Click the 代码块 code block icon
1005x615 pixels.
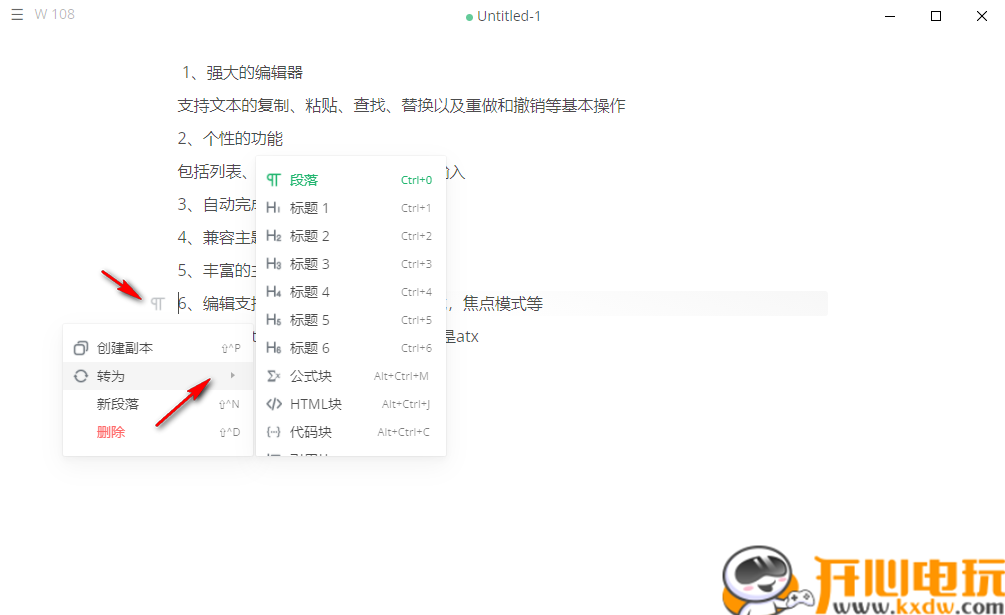[x=272, y=431]
